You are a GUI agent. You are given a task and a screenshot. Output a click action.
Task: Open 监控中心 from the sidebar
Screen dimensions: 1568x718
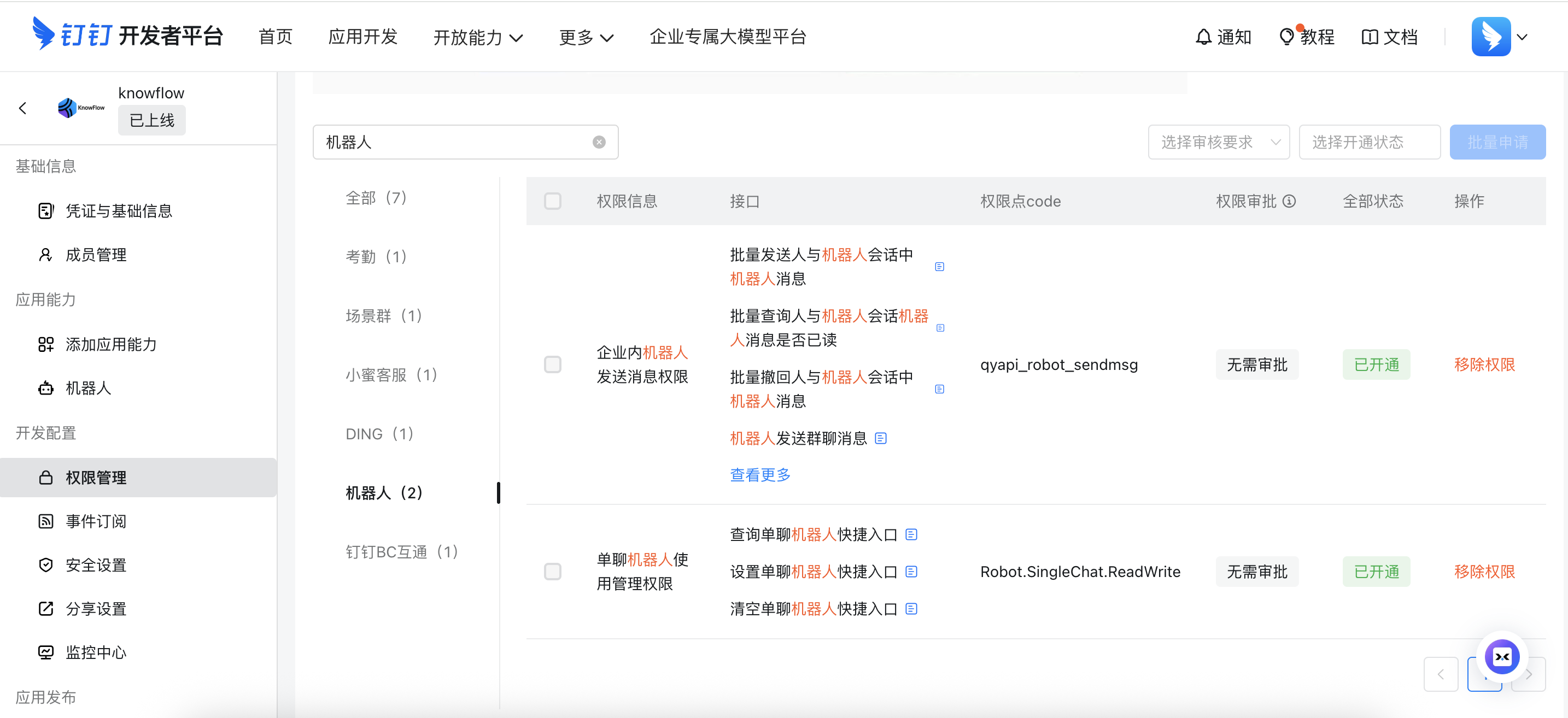96,652
